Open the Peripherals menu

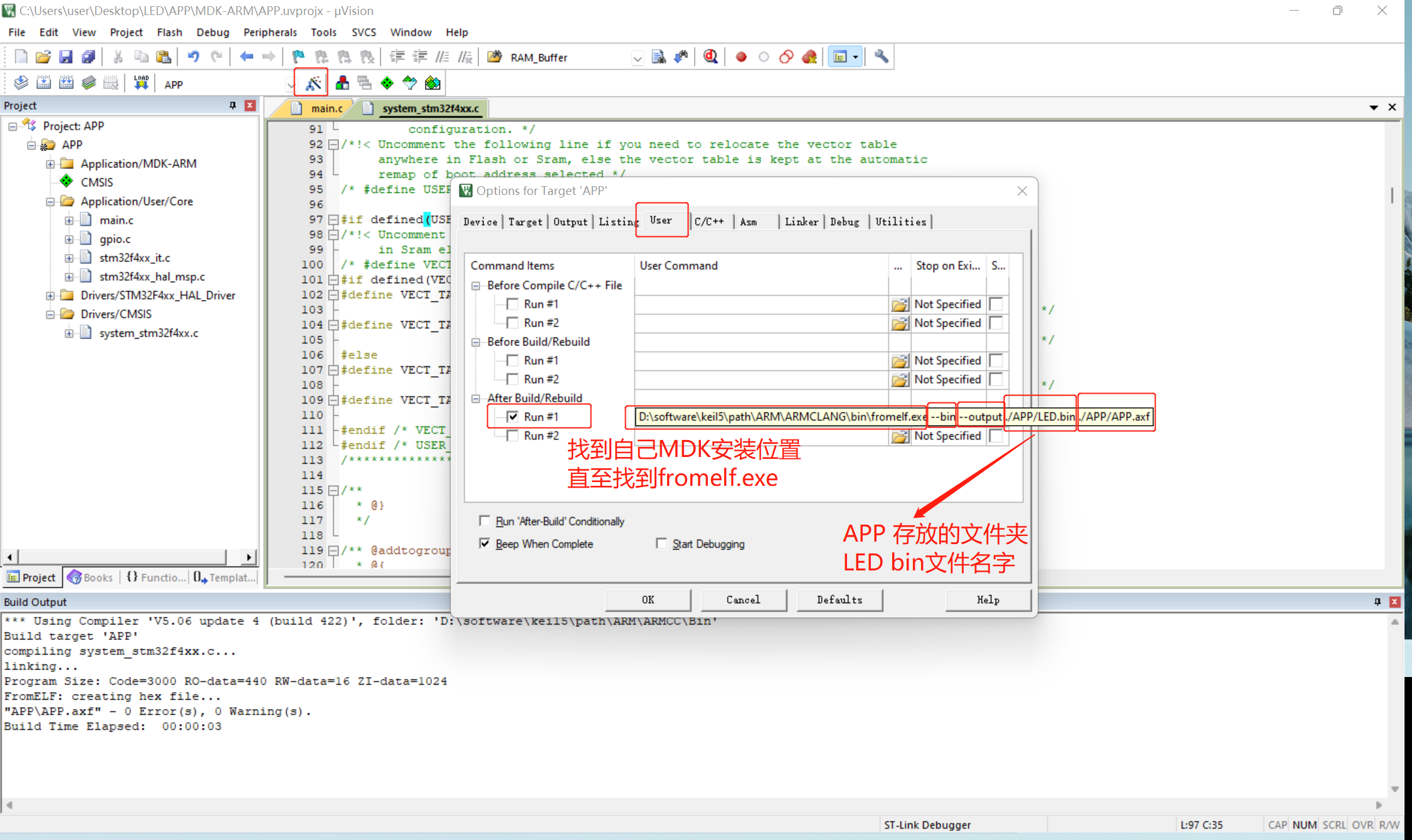[x=270, y=32]
